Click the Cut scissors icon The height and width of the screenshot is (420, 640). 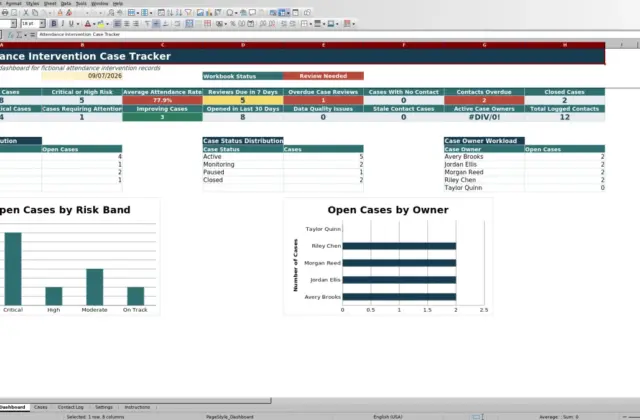pos(26,13)
